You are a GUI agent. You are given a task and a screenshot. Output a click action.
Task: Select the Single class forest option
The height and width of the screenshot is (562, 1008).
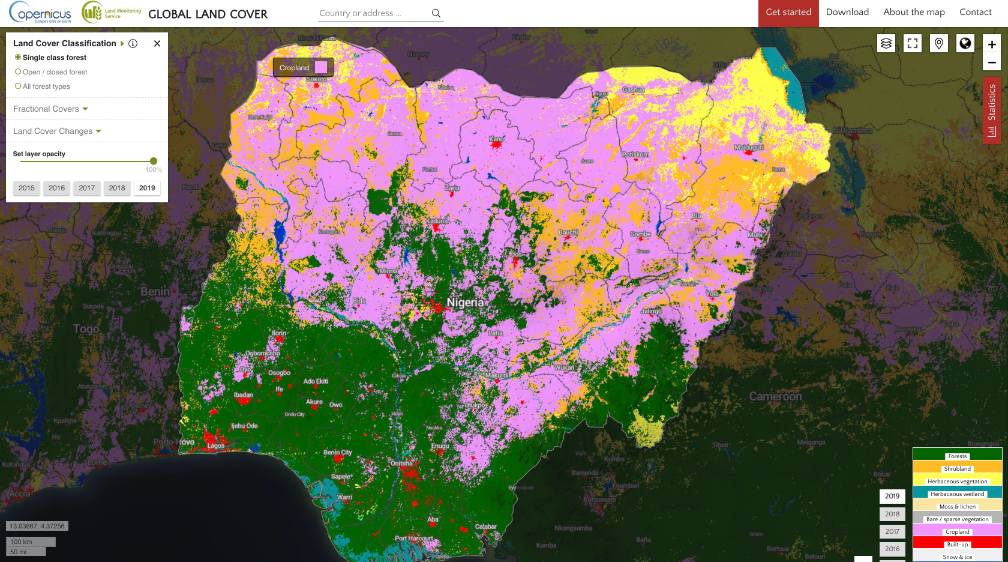18,58
